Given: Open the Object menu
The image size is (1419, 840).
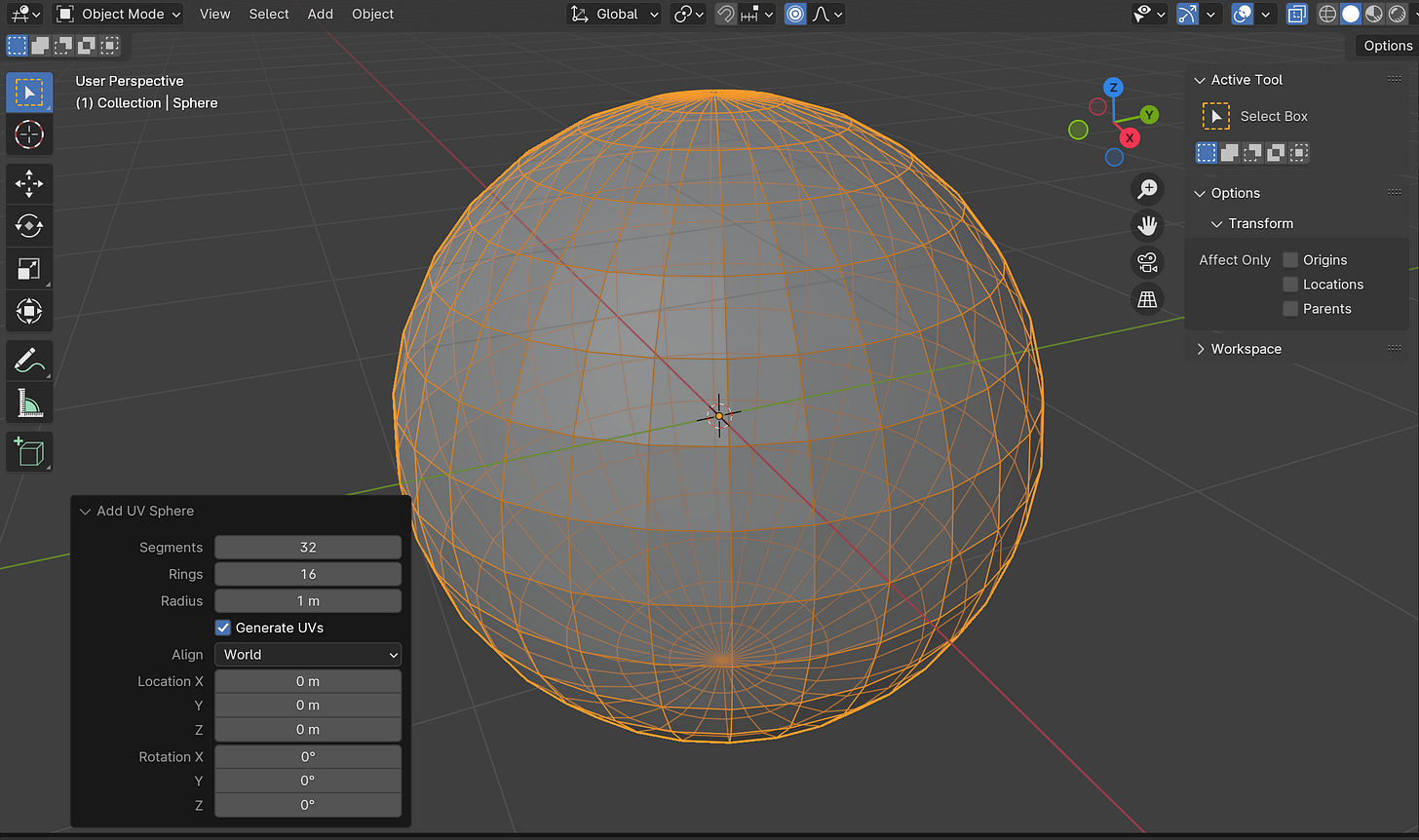Looking at the screenshot, I should click(373, 14).
